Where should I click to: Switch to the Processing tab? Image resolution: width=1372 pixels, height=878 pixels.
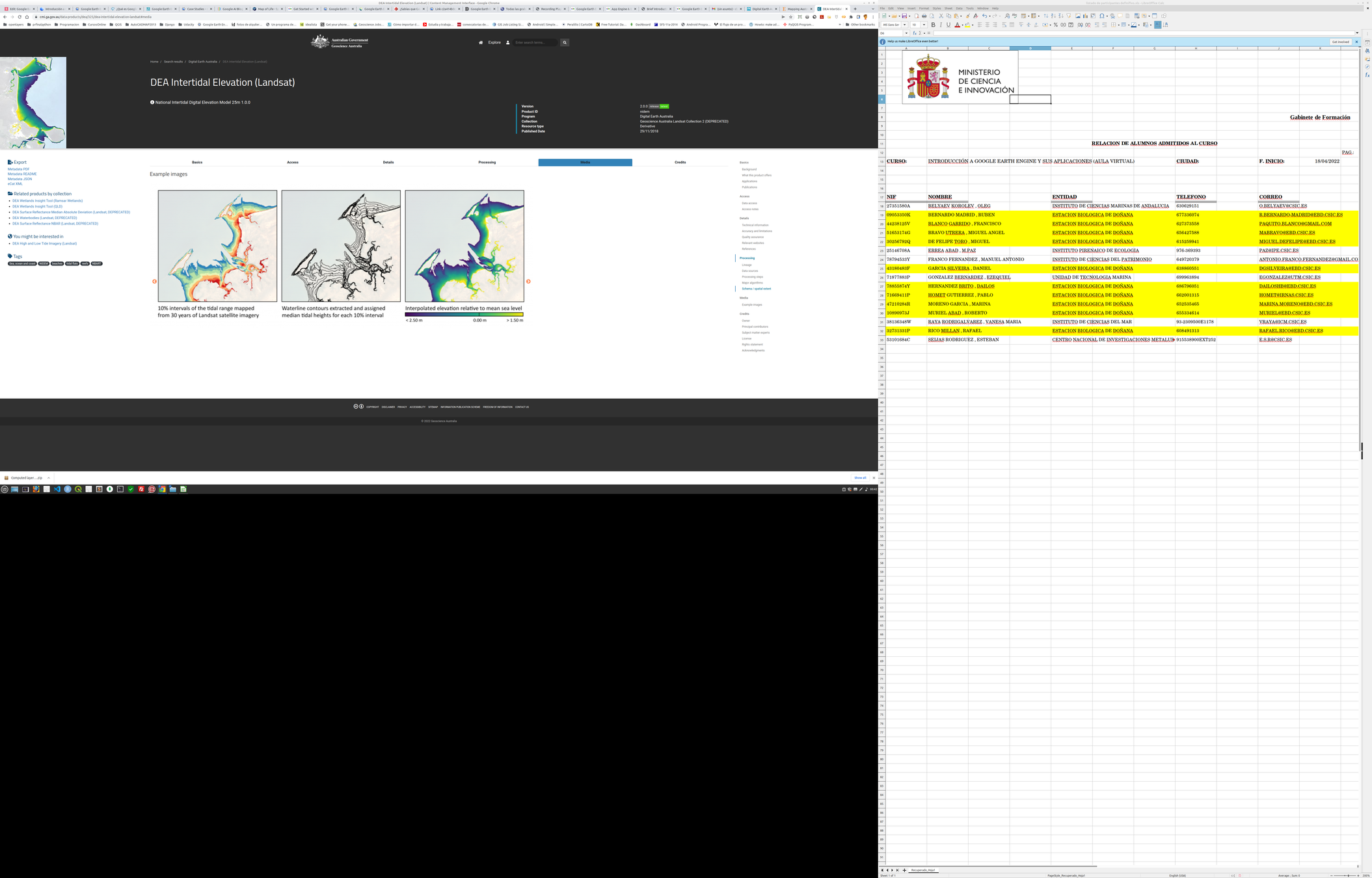tap(487, 162)
